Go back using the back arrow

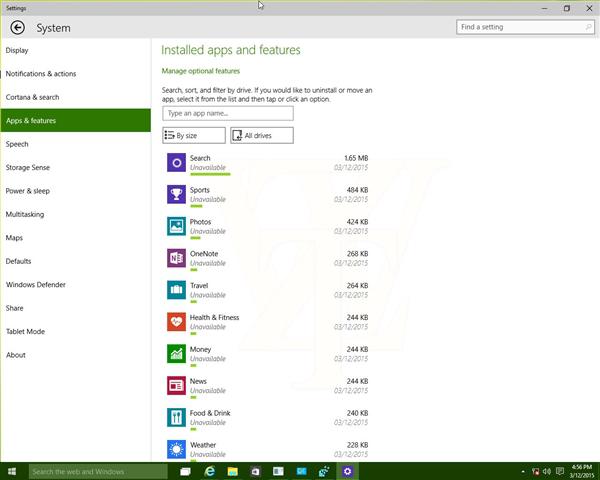click(x=16, y=28)
